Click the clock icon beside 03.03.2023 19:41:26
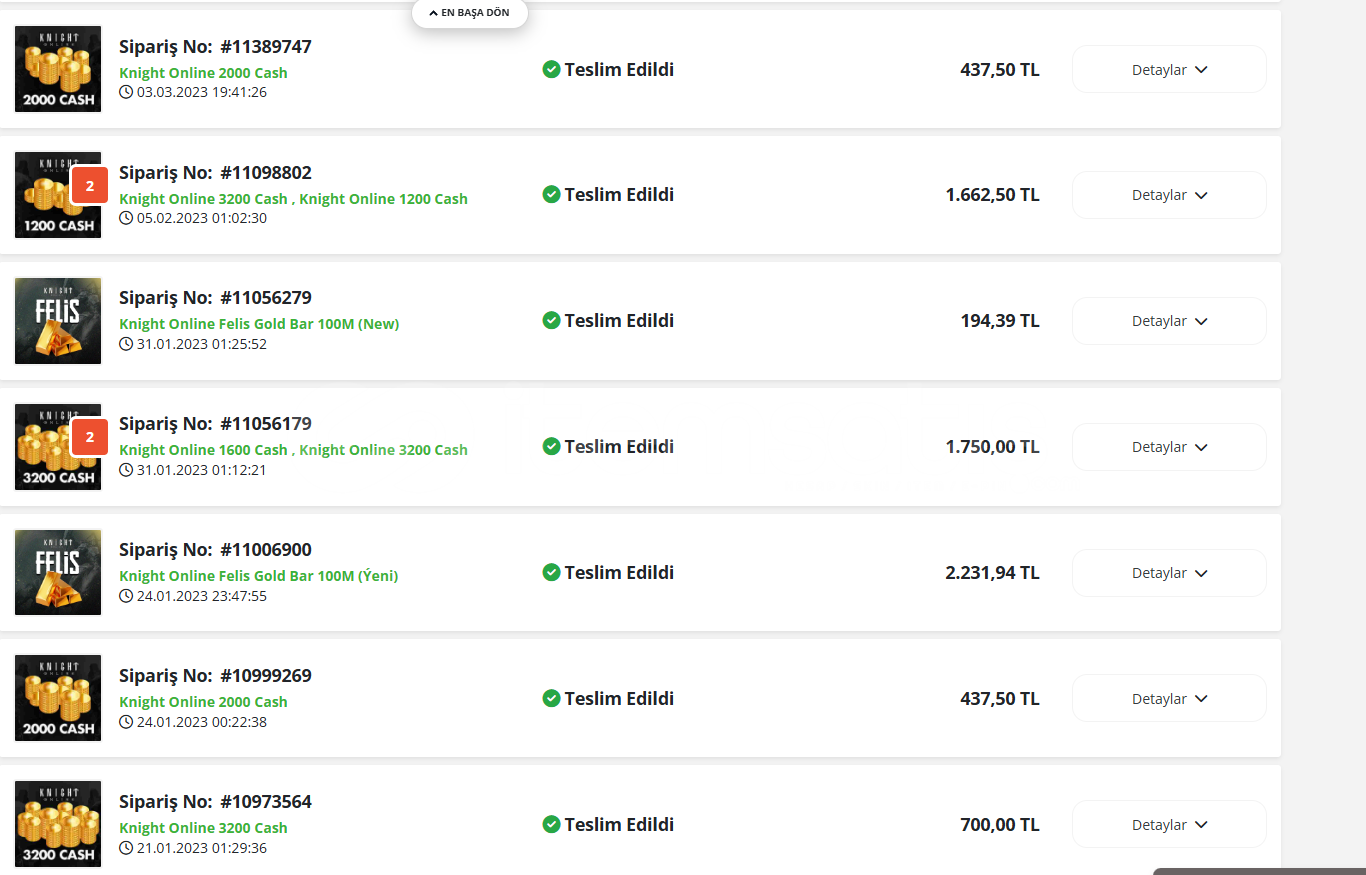This screenshot has height=875, width=1366. tap(126, 92)
